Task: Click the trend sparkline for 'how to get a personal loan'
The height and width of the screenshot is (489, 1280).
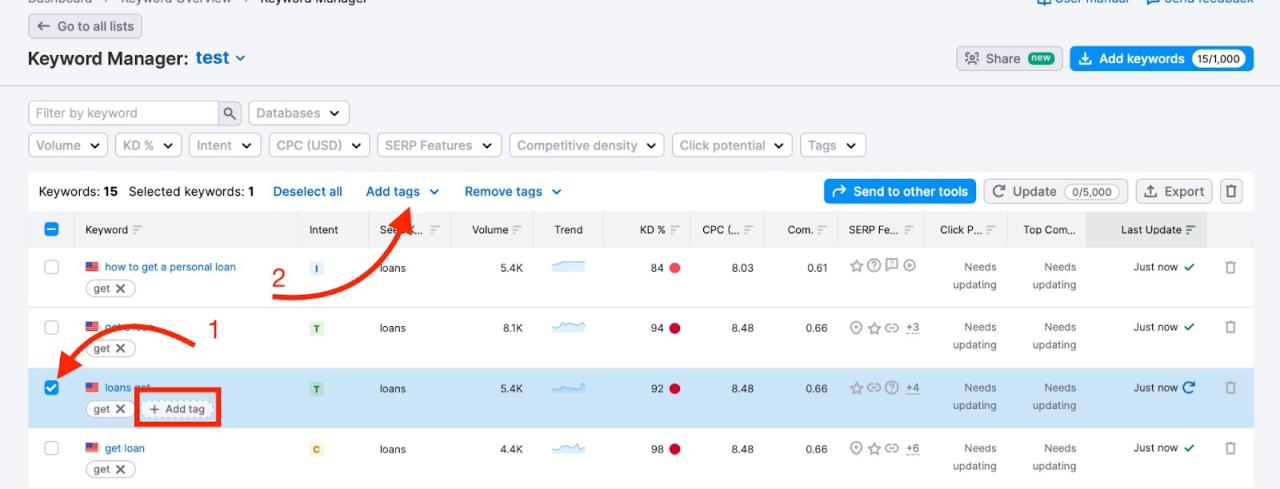Action: click(x=569, y=267)
